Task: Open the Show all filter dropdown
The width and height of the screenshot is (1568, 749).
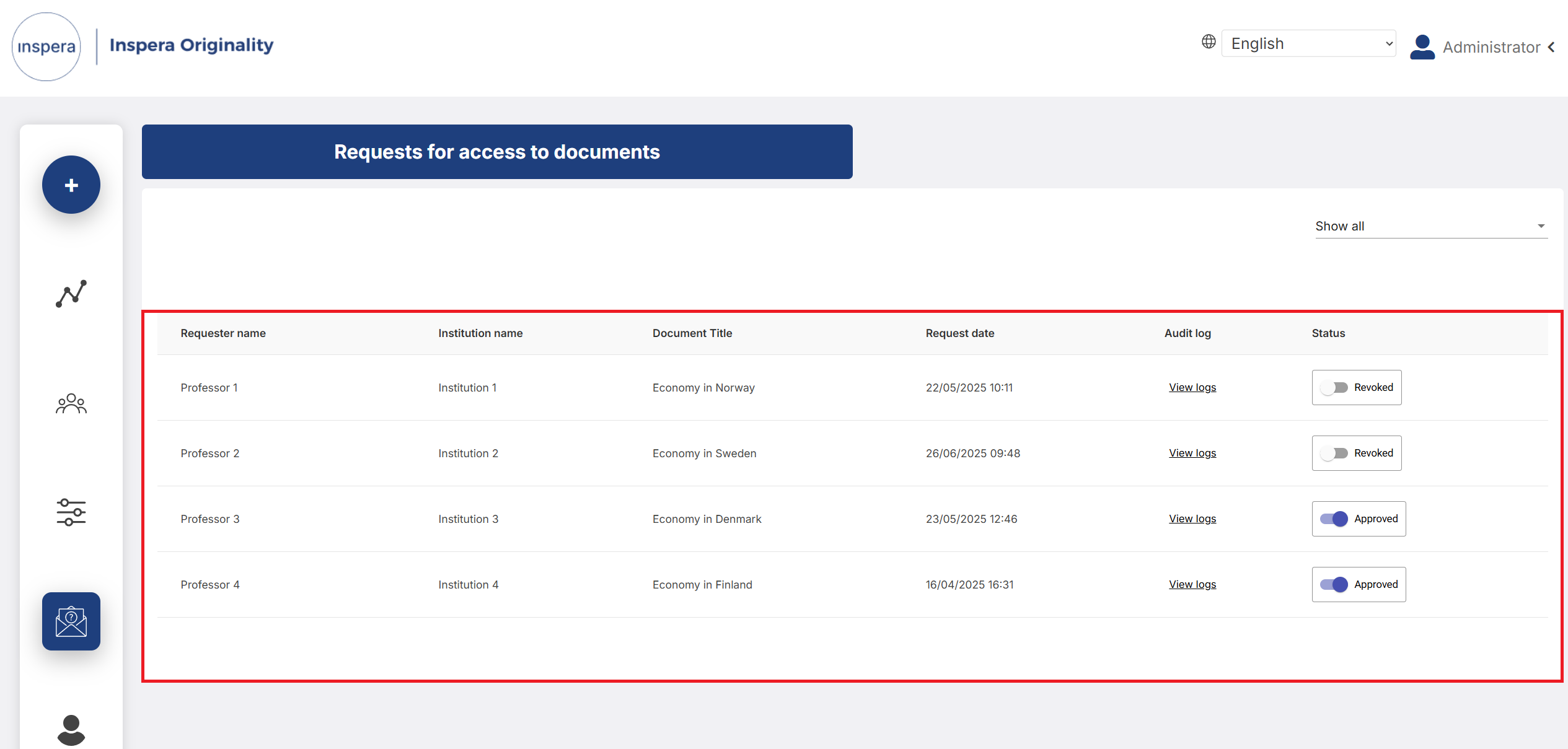Action: [x=1431, y=226]
